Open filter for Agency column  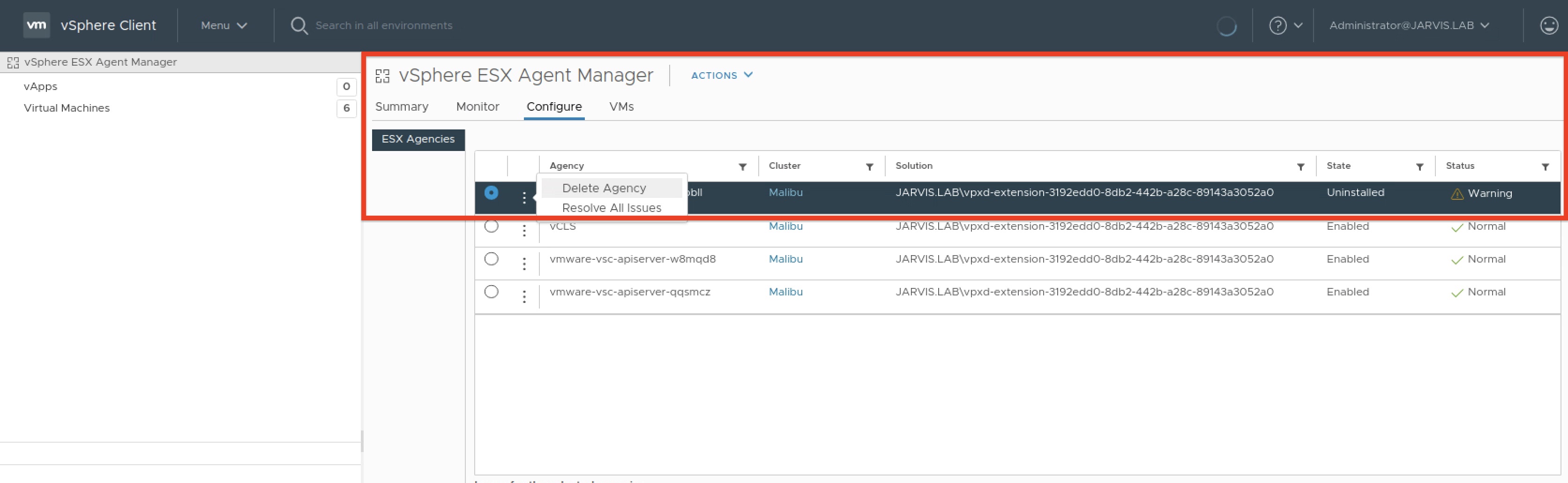(x=743, y=166)
